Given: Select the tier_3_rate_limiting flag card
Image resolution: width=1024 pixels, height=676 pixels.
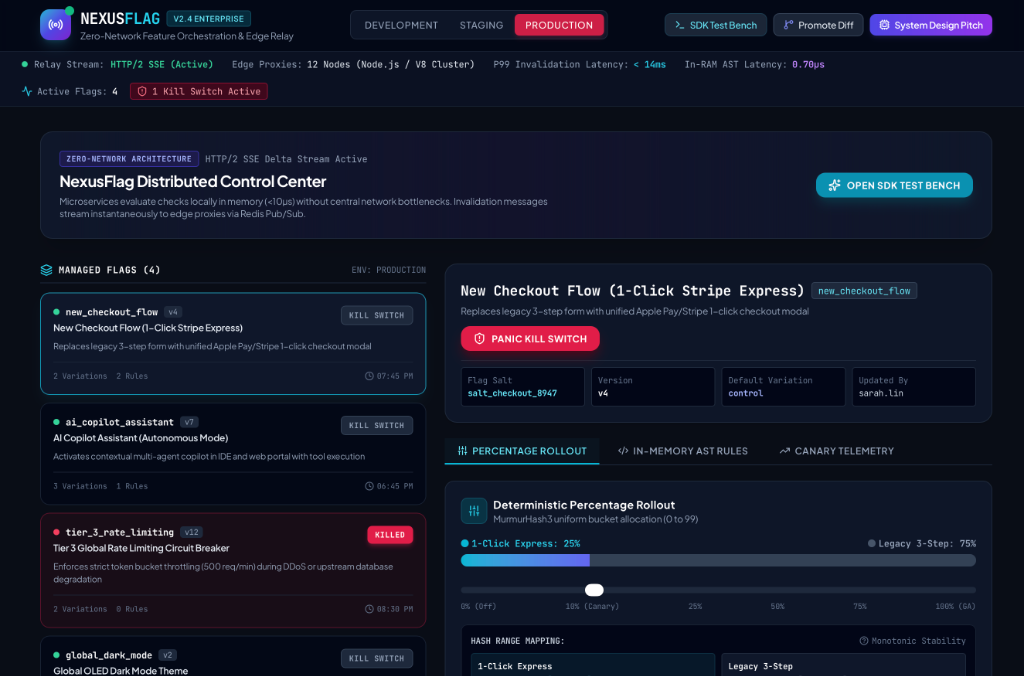Looking at the screenshot, I should 233,570.
